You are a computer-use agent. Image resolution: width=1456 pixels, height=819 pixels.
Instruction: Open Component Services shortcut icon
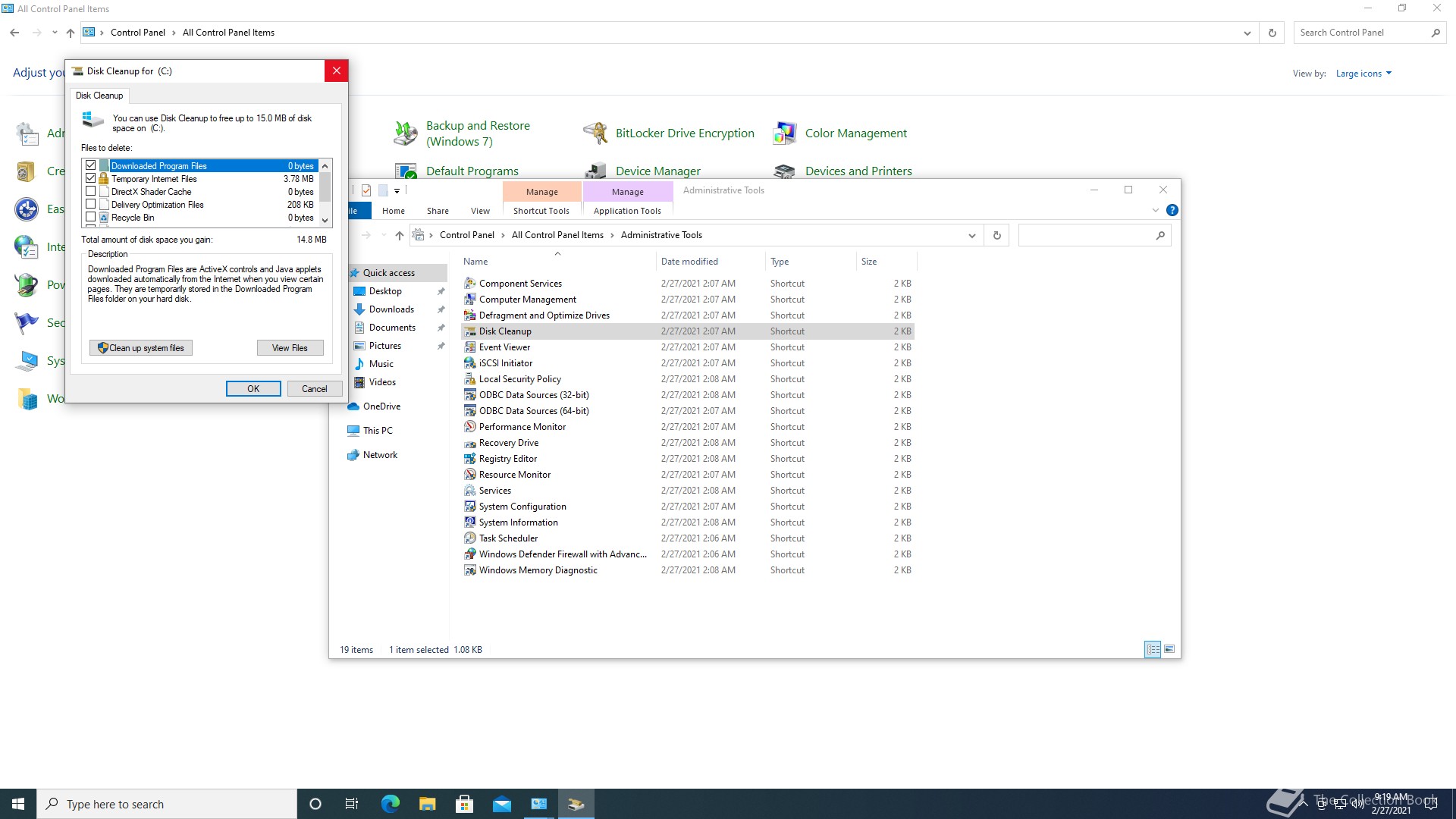[x=470, y=283]
